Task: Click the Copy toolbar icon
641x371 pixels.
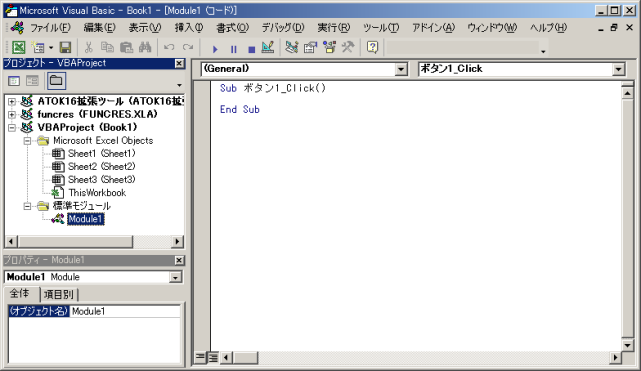Action: (x=107, y=48)
